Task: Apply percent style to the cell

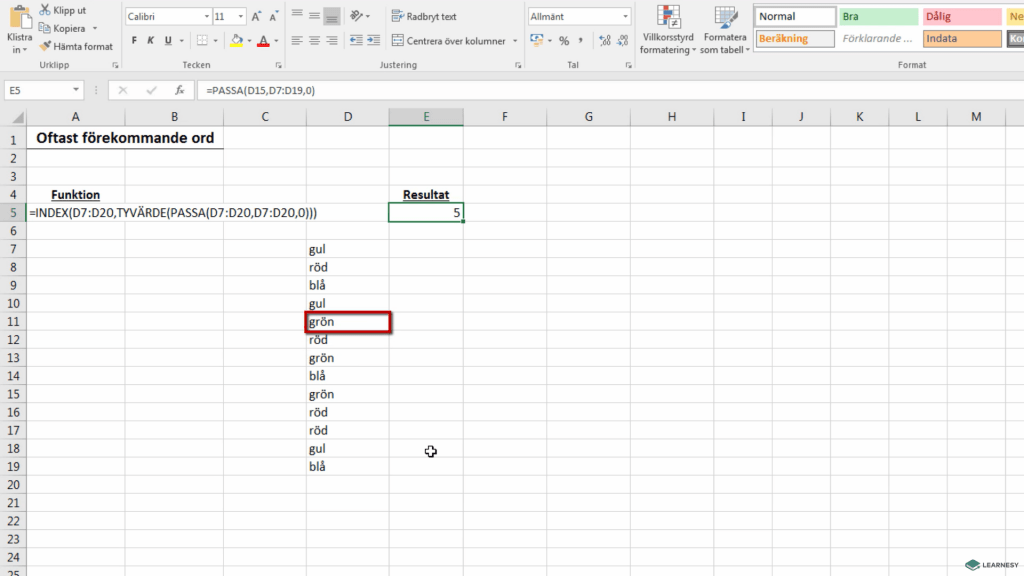Action: point(564,41)
